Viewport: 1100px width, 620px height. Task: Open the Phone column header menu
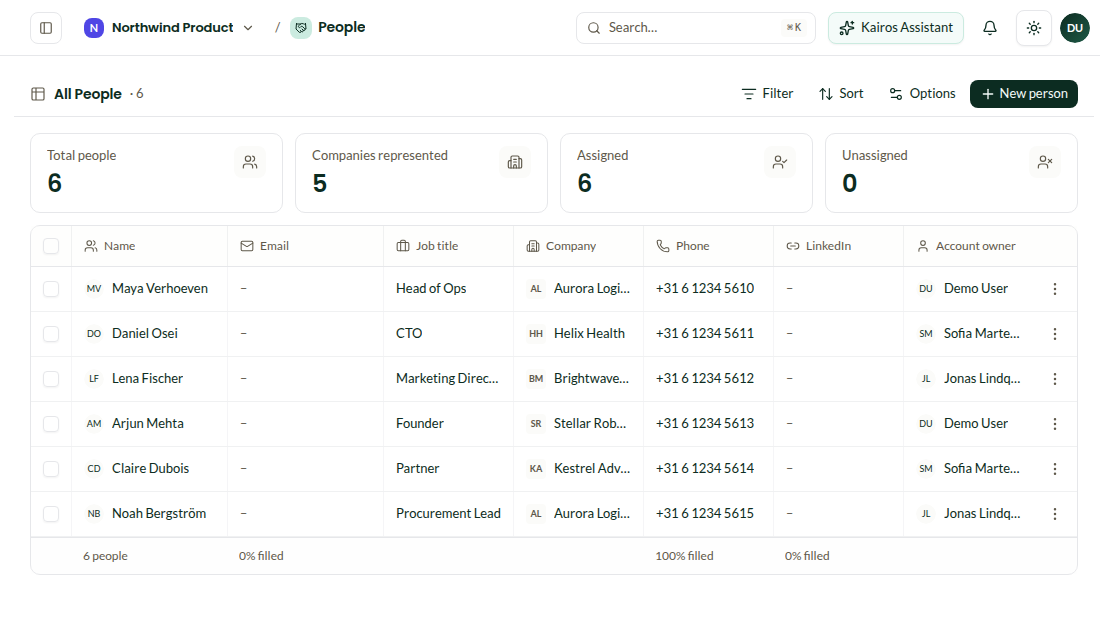point(709,246)
